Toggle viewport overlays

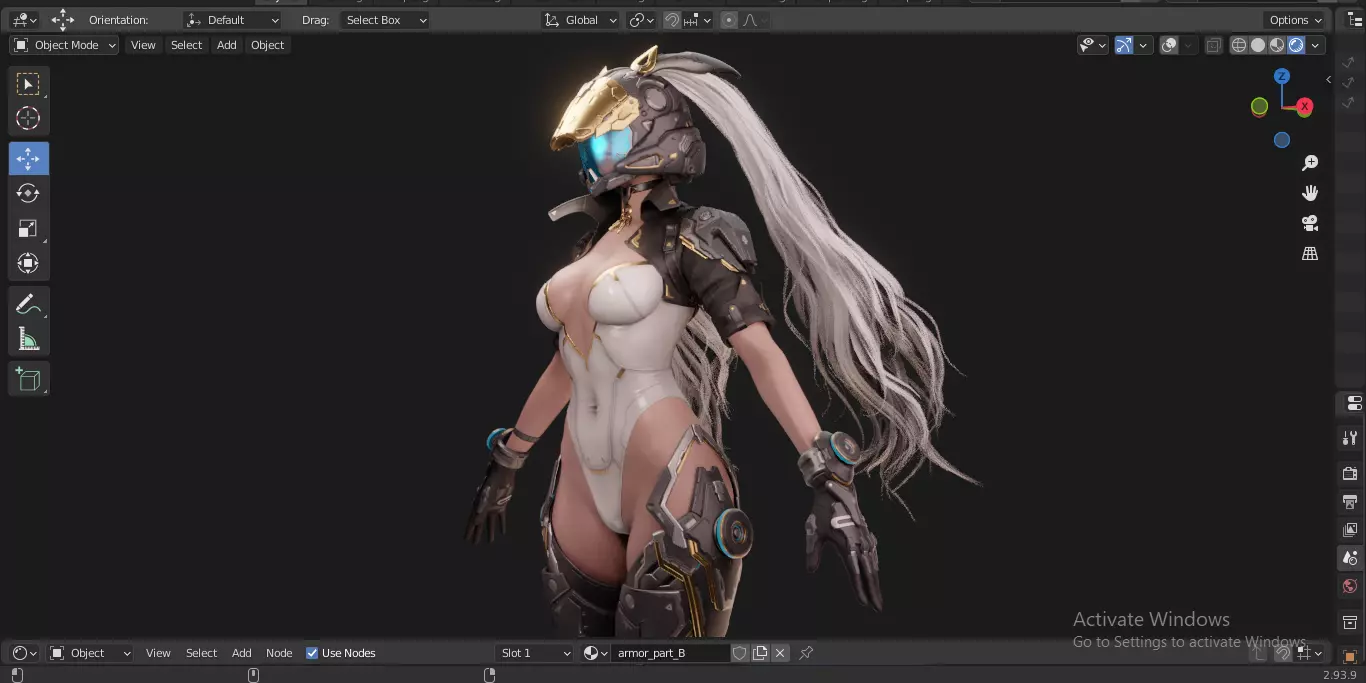point(1169,45)
